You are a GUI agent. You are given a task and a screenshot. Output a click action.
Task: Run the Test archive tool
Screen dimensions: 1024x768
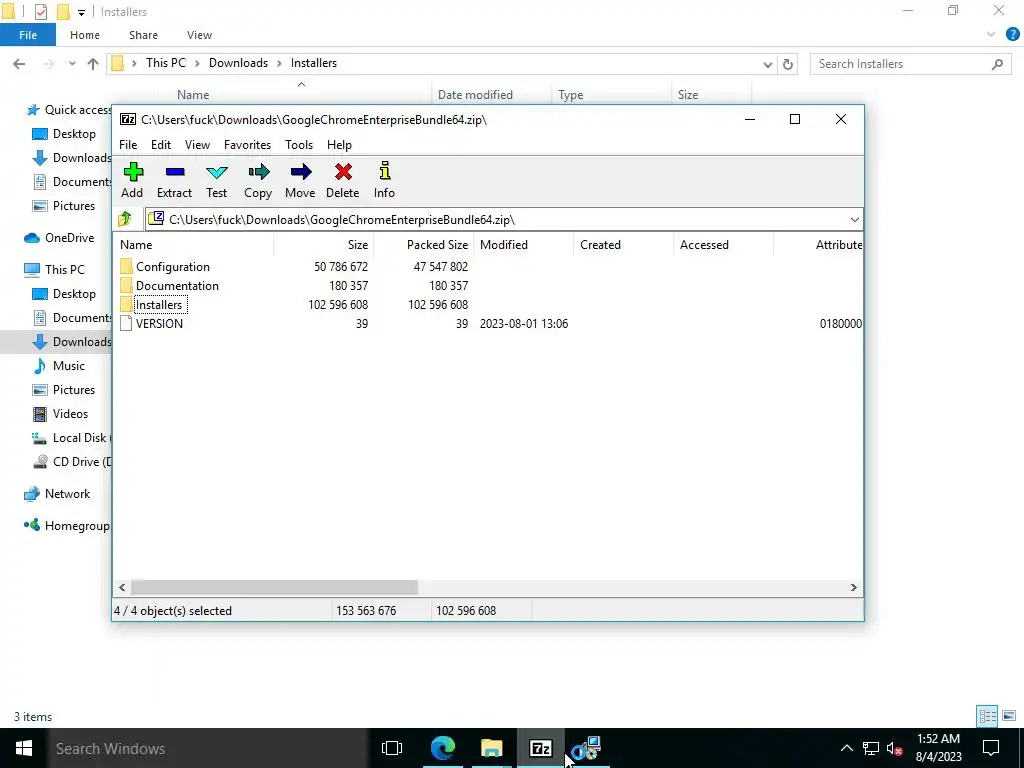coord(216,180)
